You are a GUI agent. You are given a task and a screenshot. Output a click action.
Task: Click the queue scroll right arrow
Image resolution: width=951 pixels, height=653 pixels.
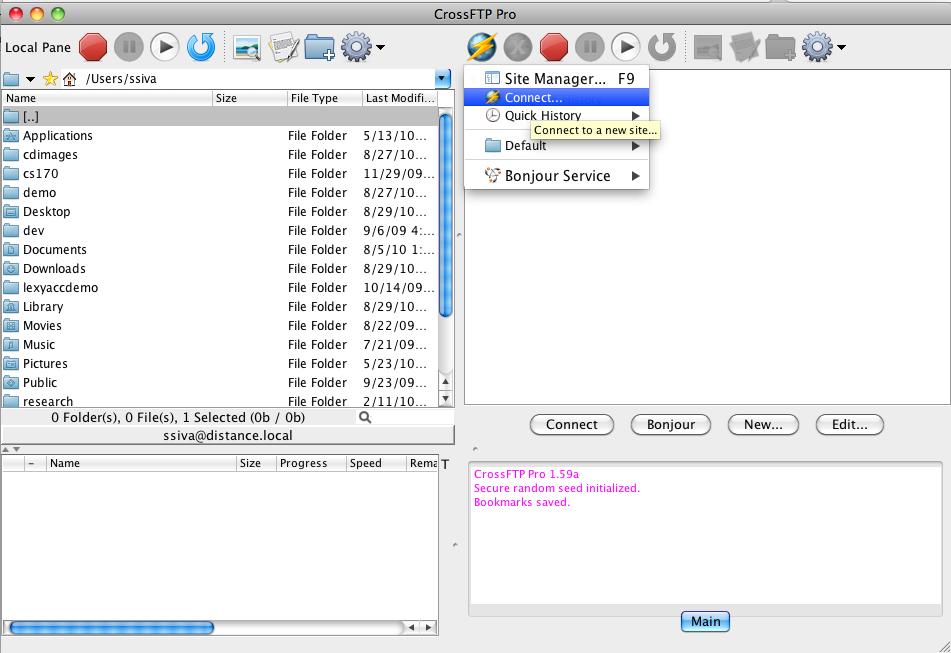(x=429, y=628)
